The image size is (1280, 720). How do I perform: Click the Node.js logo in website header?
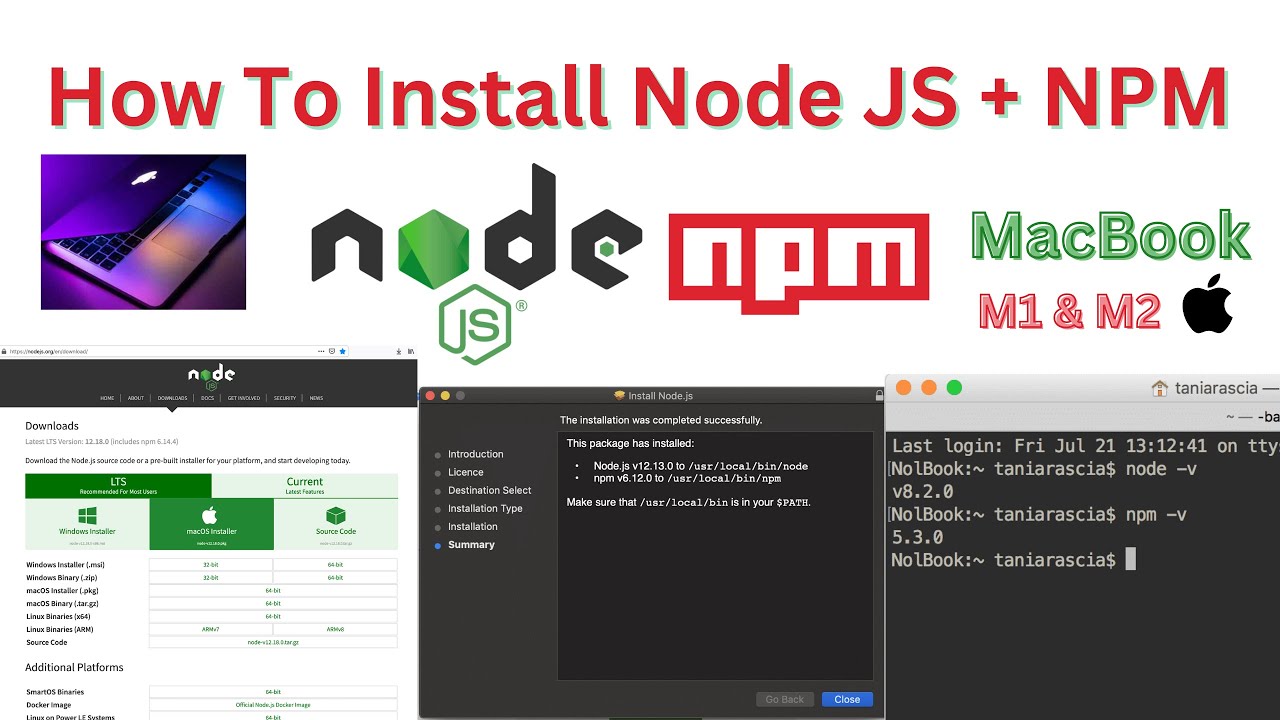pyautogui.click(x=211, y=377)
